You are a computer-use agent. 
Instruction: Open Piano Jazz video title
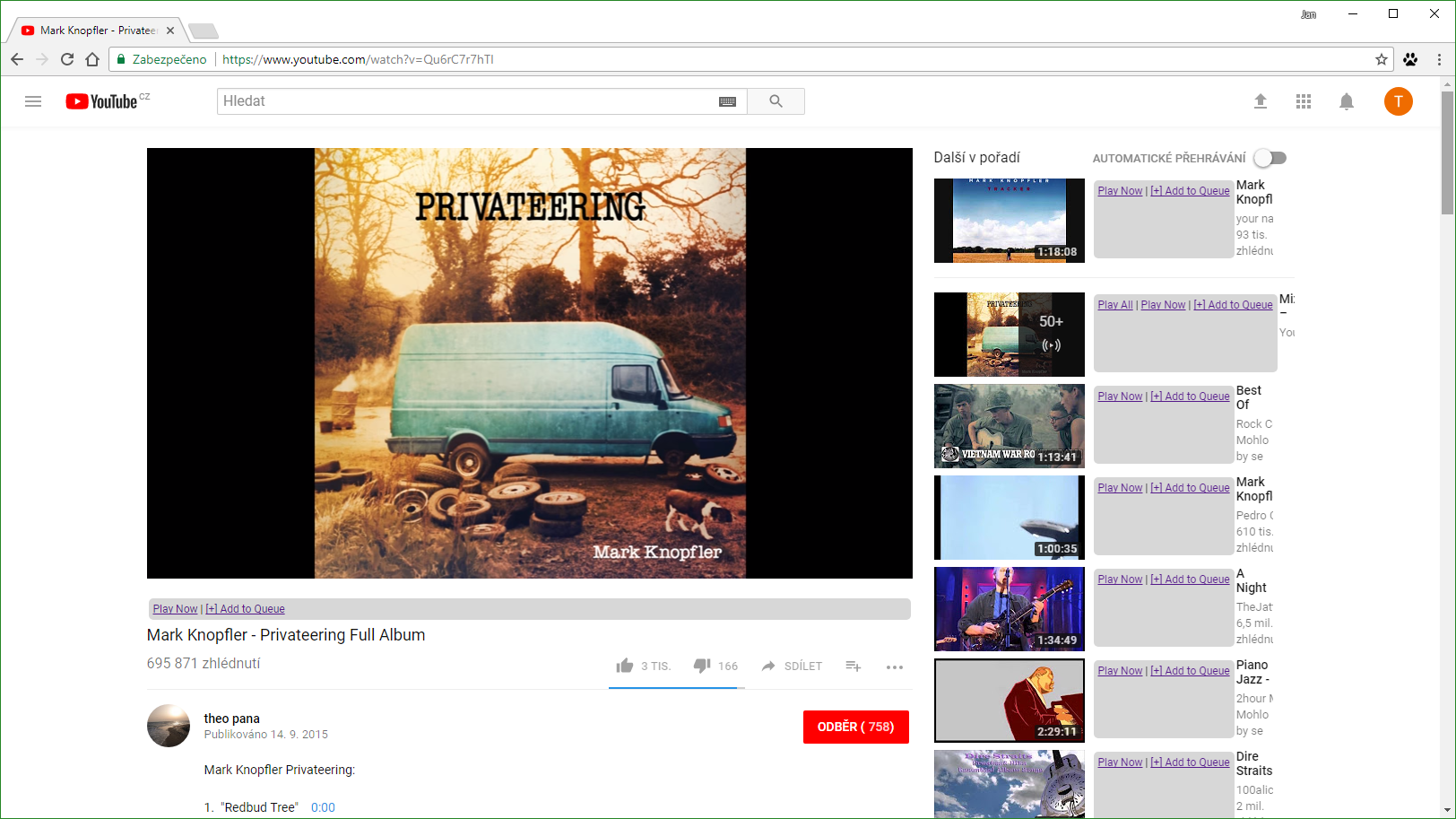point(1253,672)
